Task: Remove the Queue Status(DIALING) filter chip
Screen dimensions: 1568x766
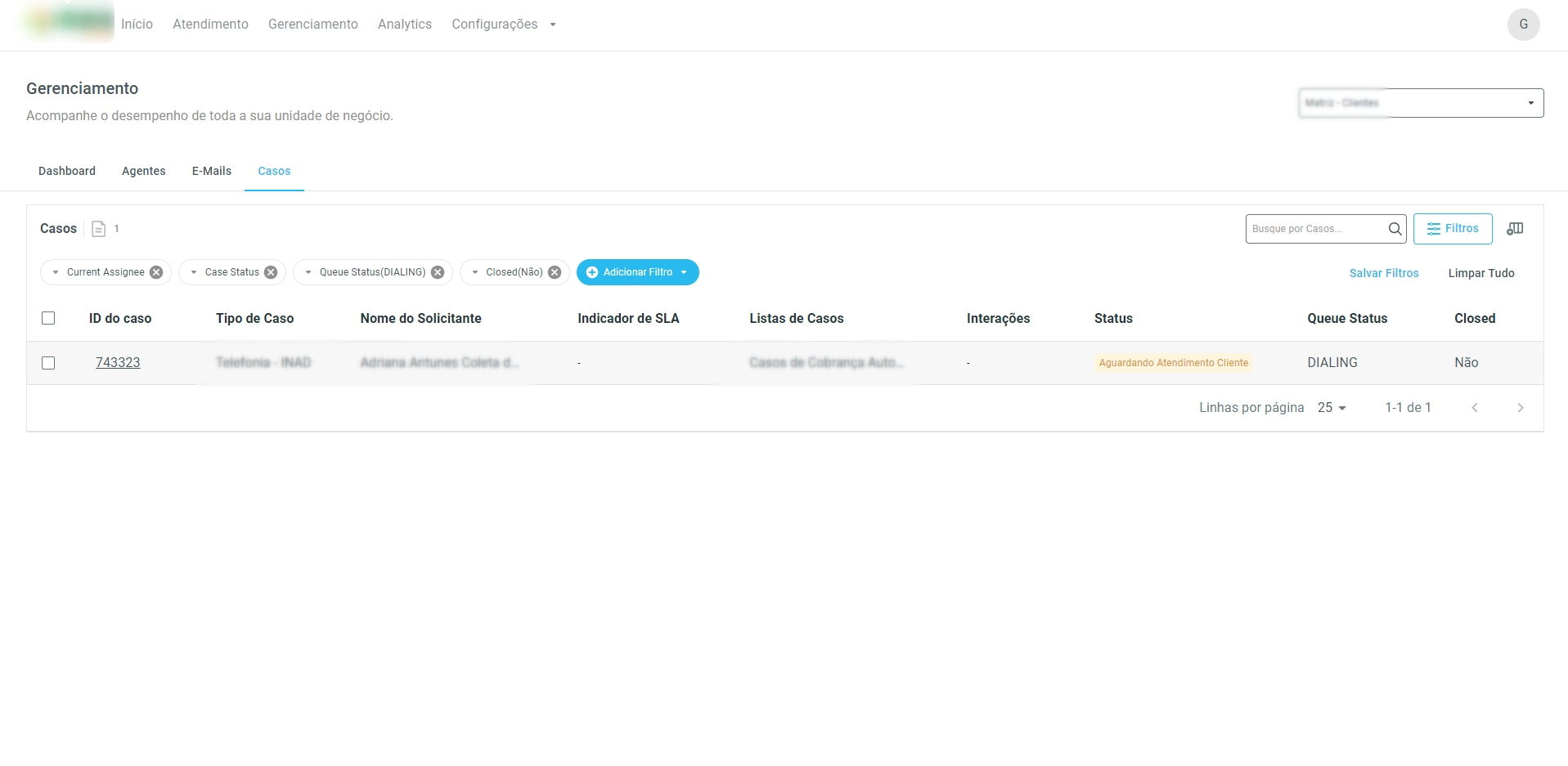Action: pos(438,272)
